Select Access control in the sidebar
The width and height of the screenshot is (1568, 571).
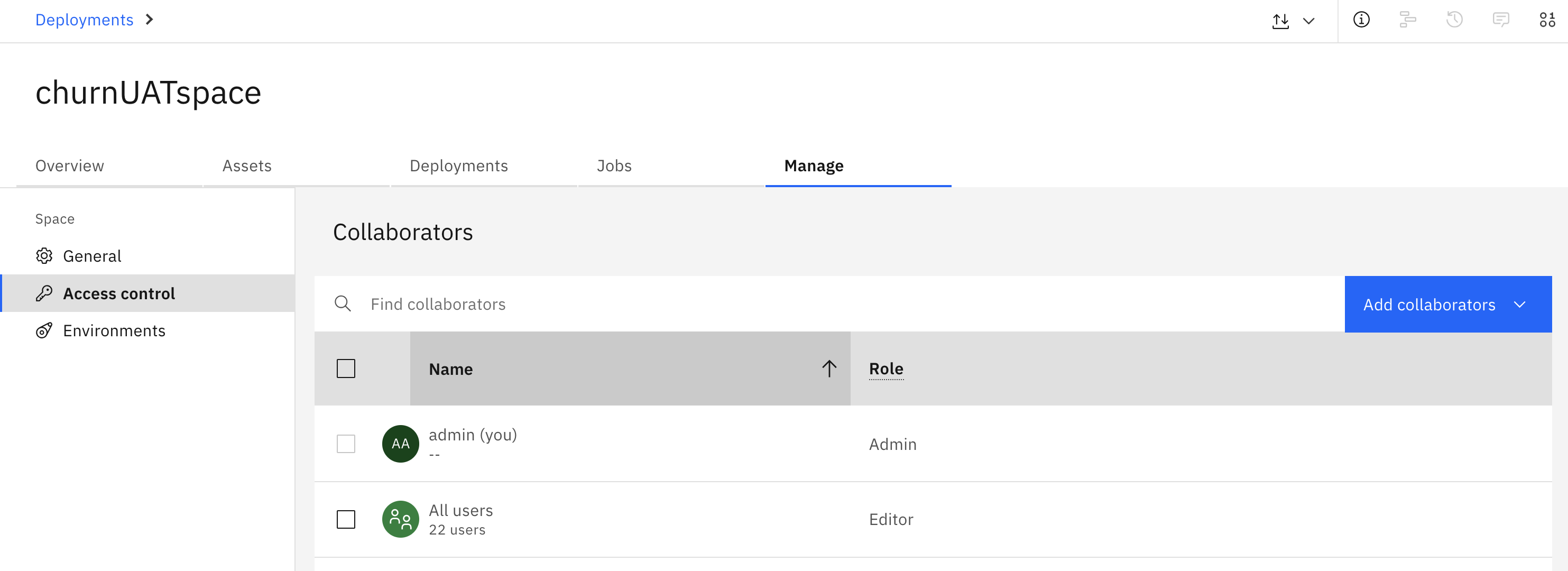pos(148,293)
